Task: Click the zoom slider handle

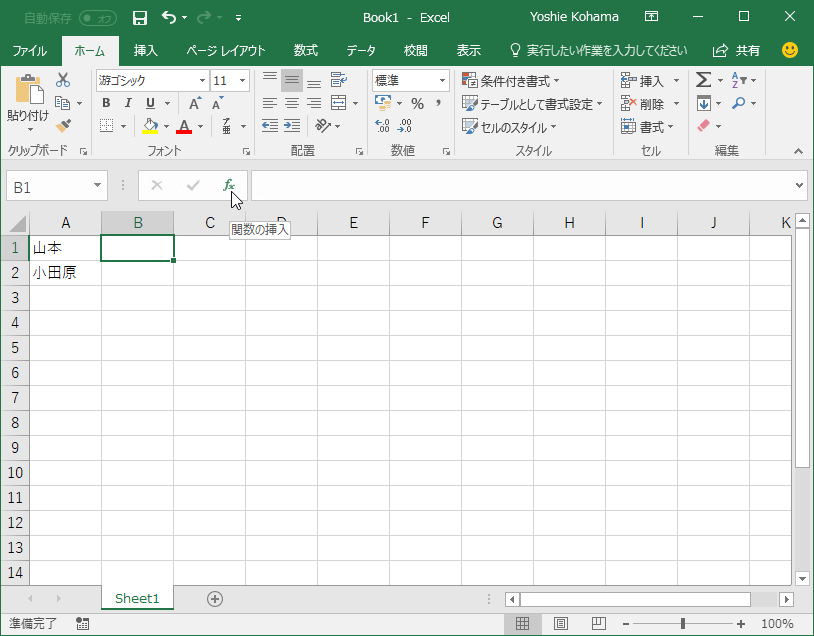Action: [x=683, y=624]
